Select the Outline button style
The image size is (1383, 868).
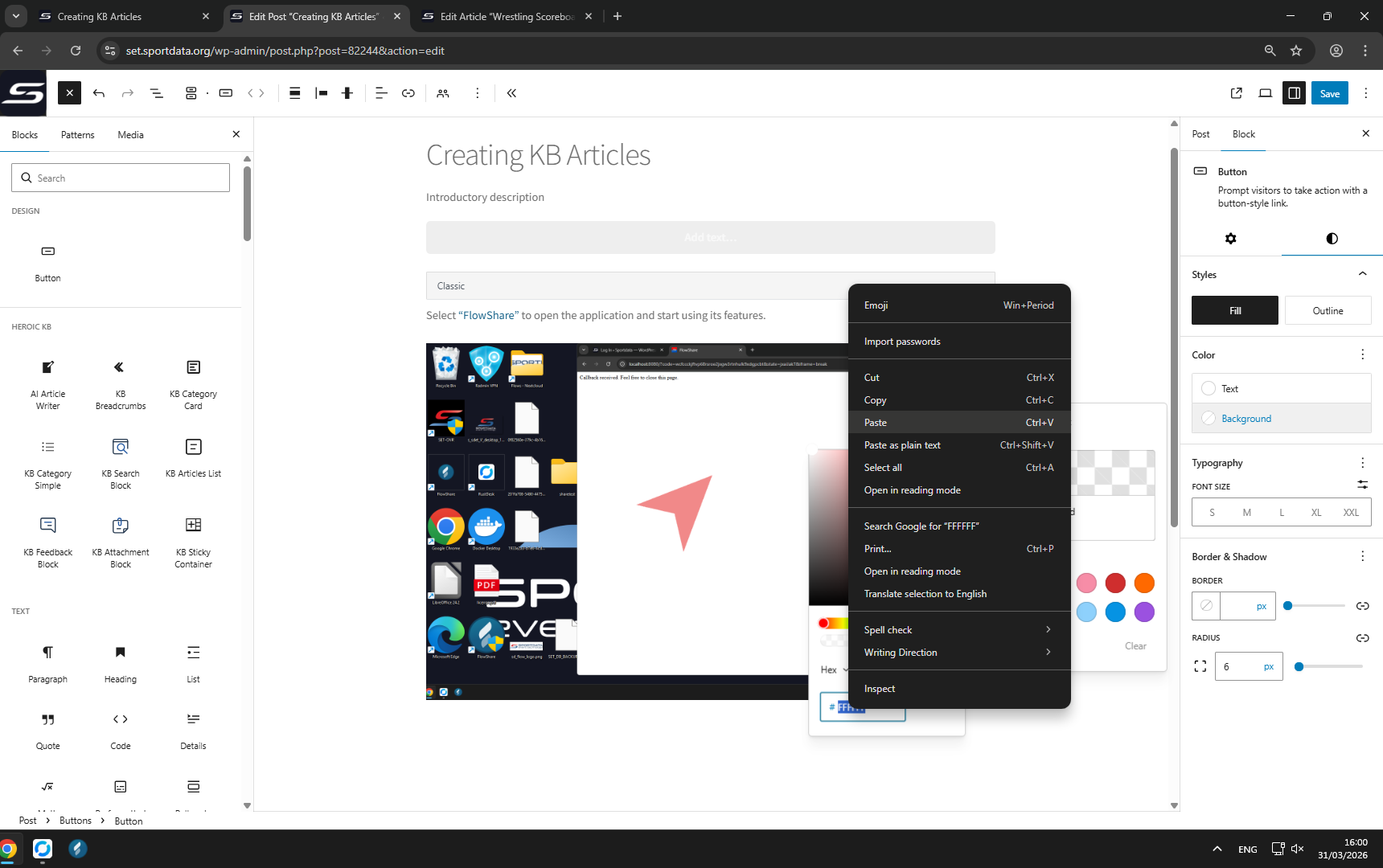point(1328,311)
